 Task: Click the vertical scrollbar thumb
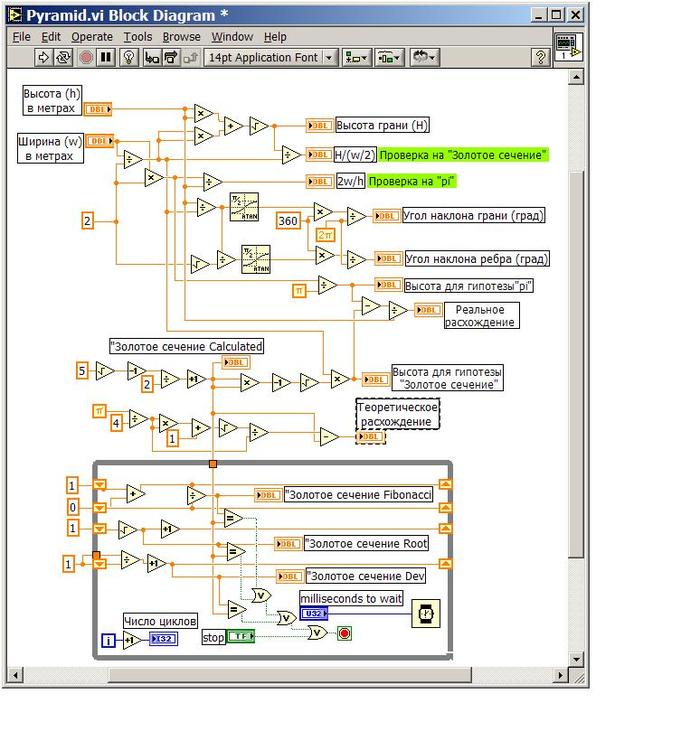tap(576, 365)
